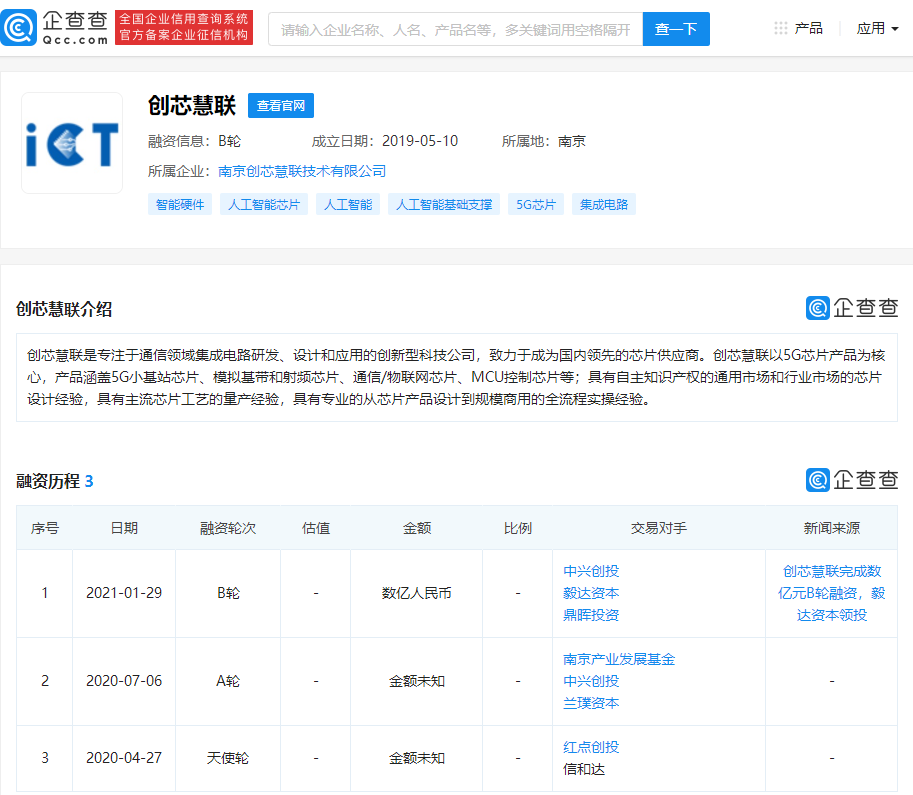913x795 pixels.
Task: Click the 创芯慧联介绍 section heading
Action: [63, 309]
